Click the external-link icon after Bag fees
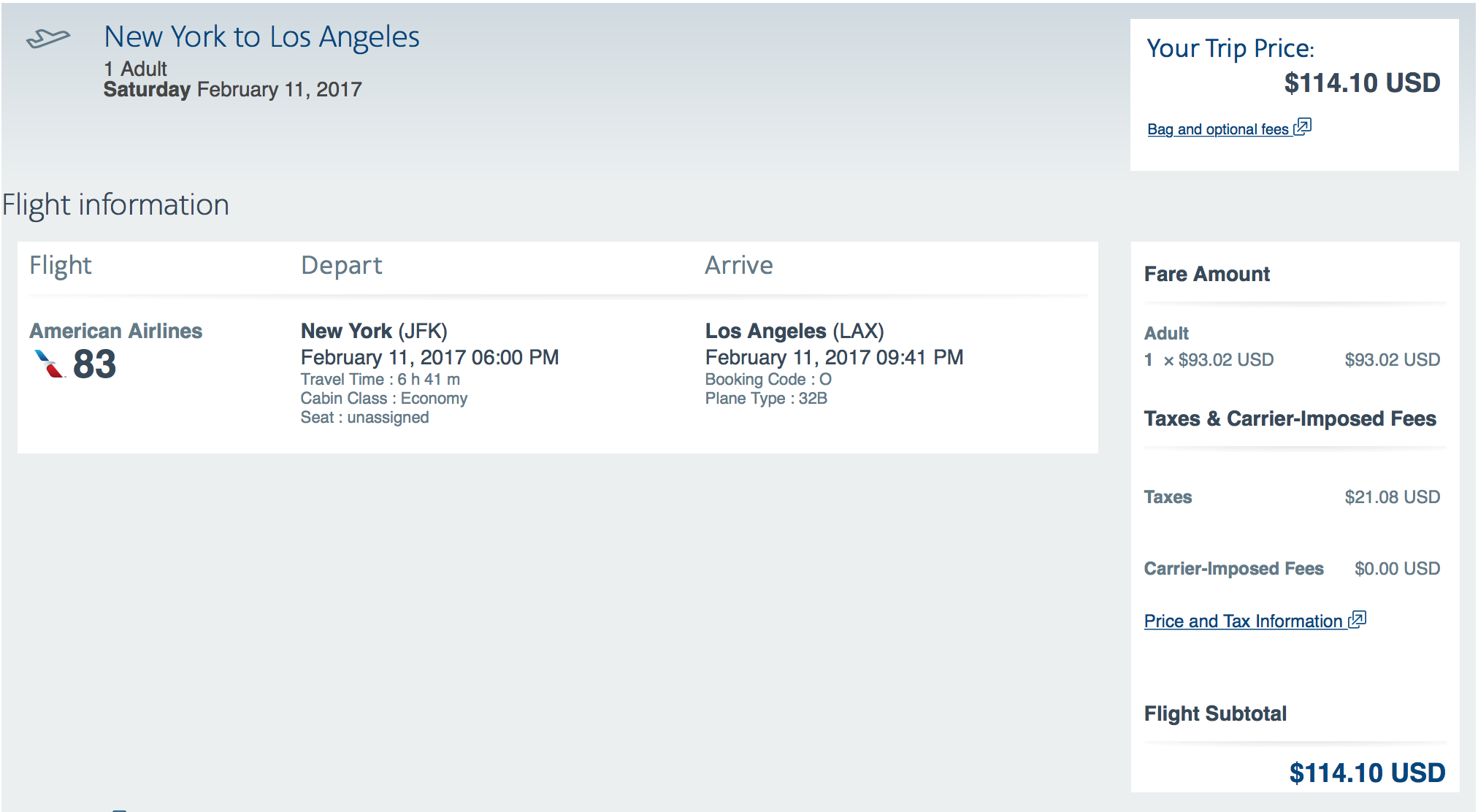The width and height of the screenshot is (1478, 812). pyautogui.click(x=1303, y=127)
